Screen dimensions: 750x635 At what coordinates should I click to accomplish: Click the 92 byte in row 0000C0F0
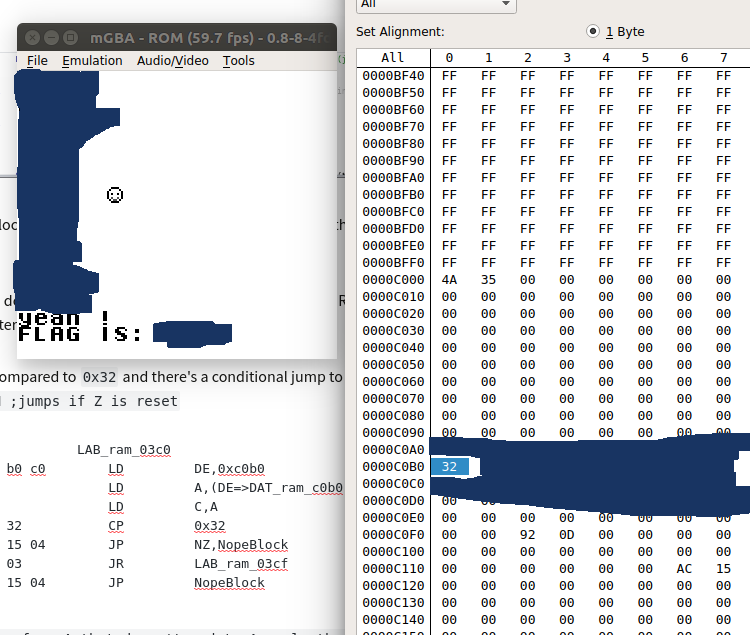click(x=527, y=535)
